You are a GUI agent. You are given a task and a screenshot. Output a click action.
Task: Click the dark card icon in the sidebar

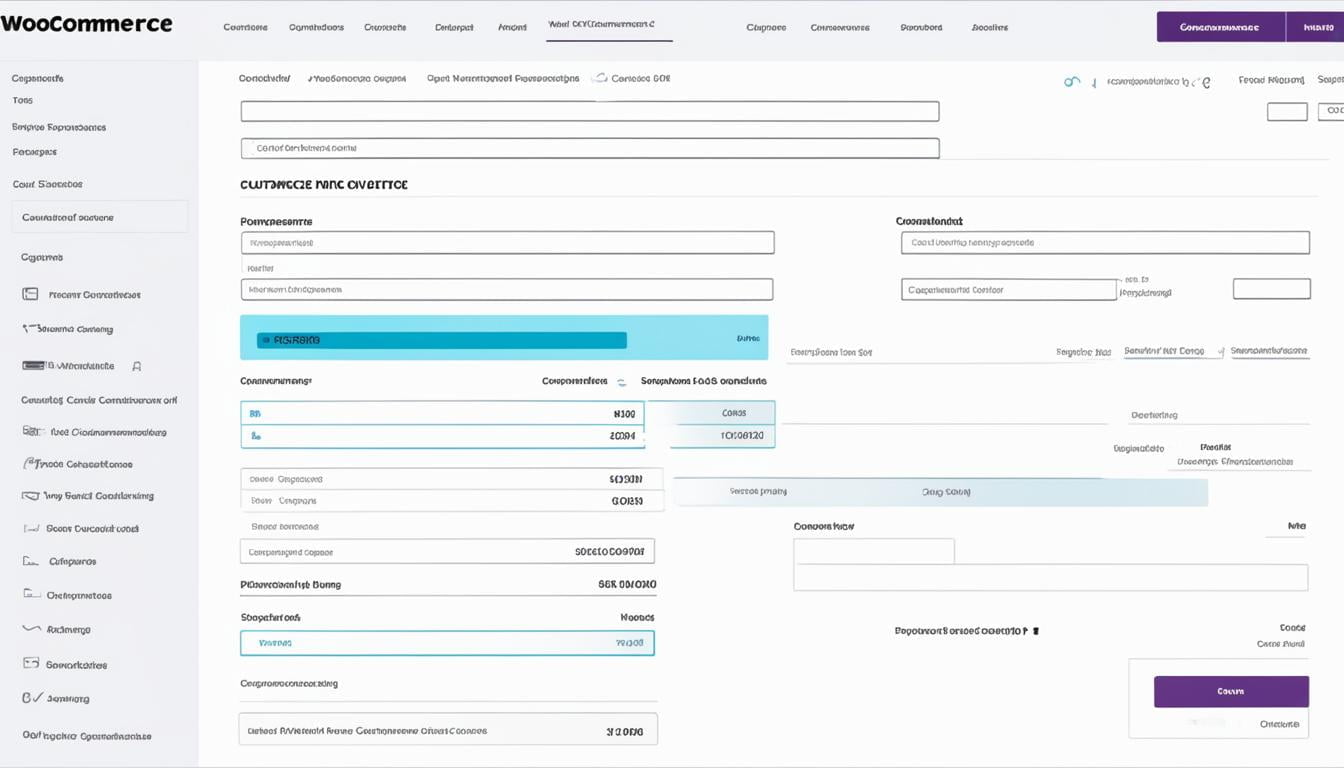32,366
